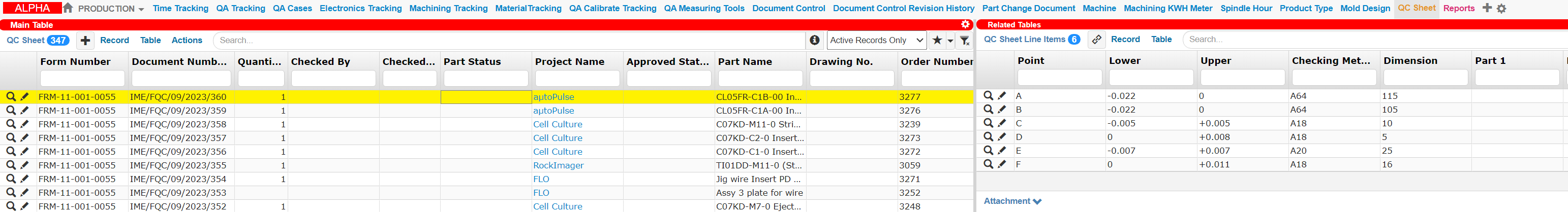This screenshot has height=212, width=1568.
Task: Click the link icon in Related Tables
Action: click(x=1096, y=40)
